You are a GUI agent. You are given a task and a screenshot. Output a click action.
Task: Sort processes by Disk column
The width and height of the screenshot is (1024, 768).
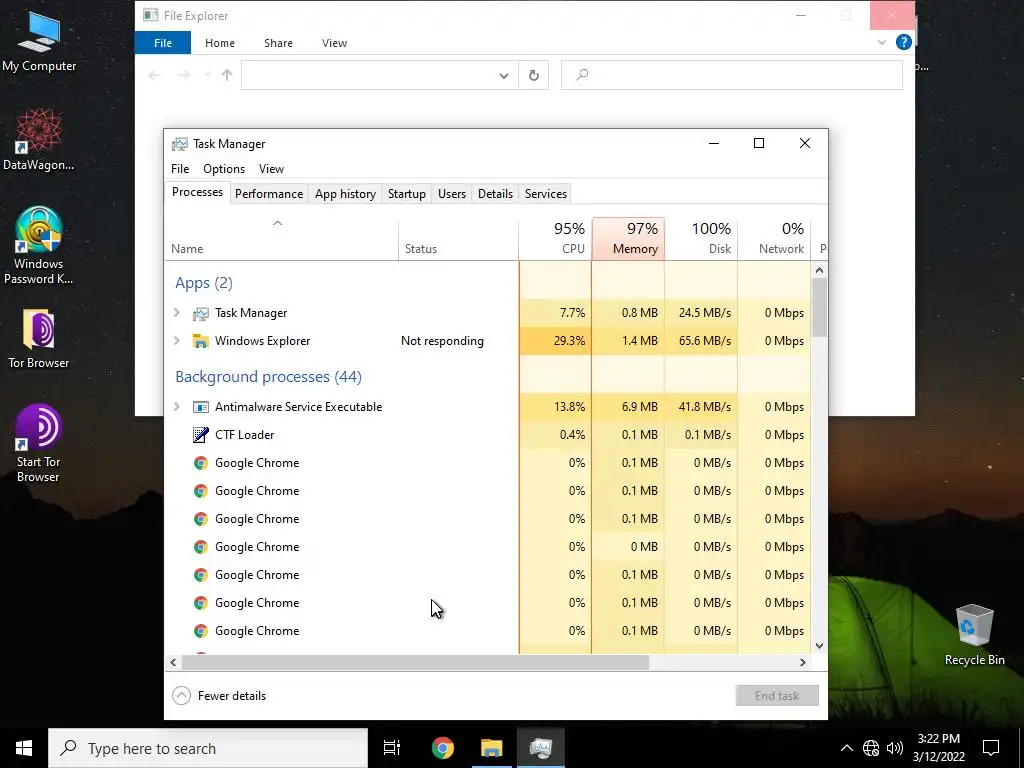pos(701,239)
